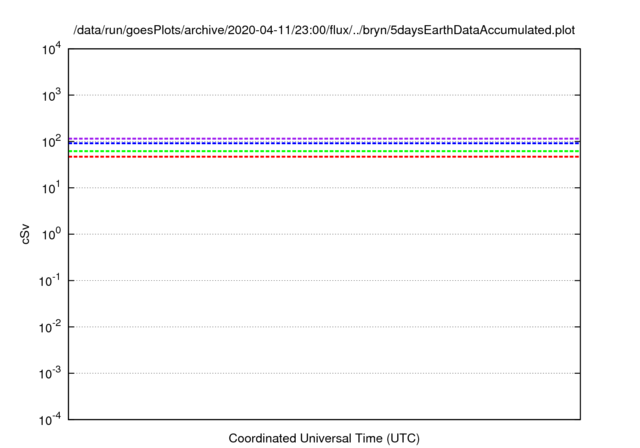Click the red dashed line
Image resolution: width=640 pixels, height=448 pixels.
[x=324, y=157]
